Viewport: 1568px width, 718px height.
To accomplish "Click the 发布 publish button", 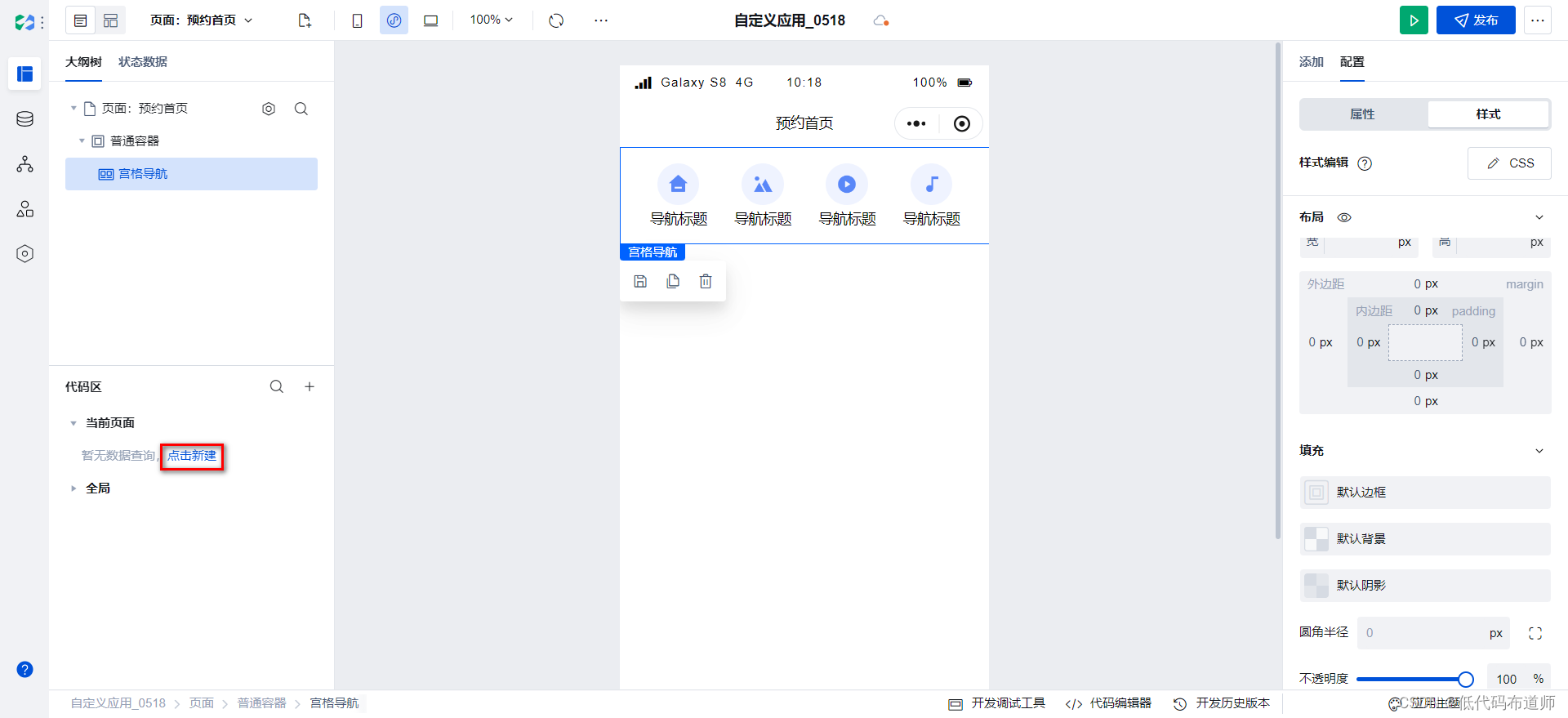I will pyautogui.click(x=1476, y=20).
